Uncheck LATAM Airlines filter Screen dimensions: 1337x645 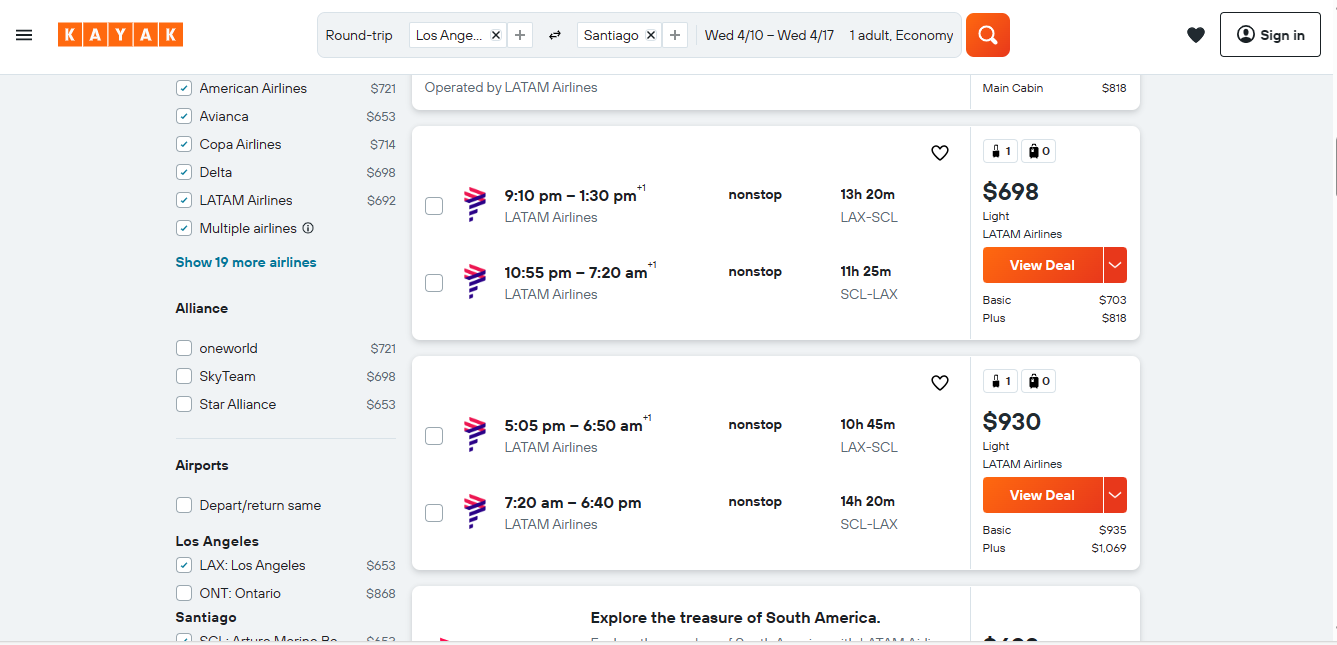point(184,200)
